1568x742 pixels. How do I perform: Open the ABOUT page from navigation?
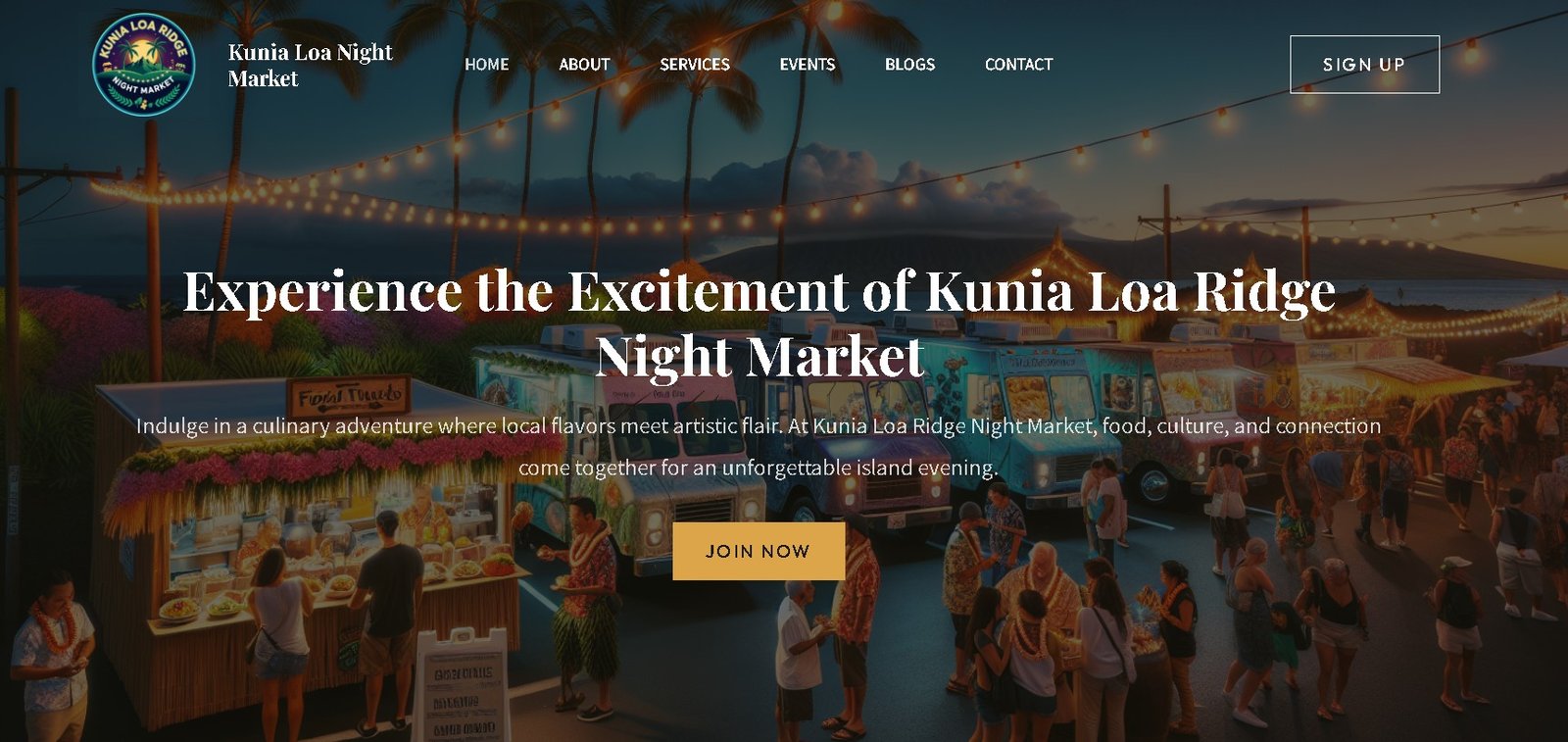tap(584, 65)
